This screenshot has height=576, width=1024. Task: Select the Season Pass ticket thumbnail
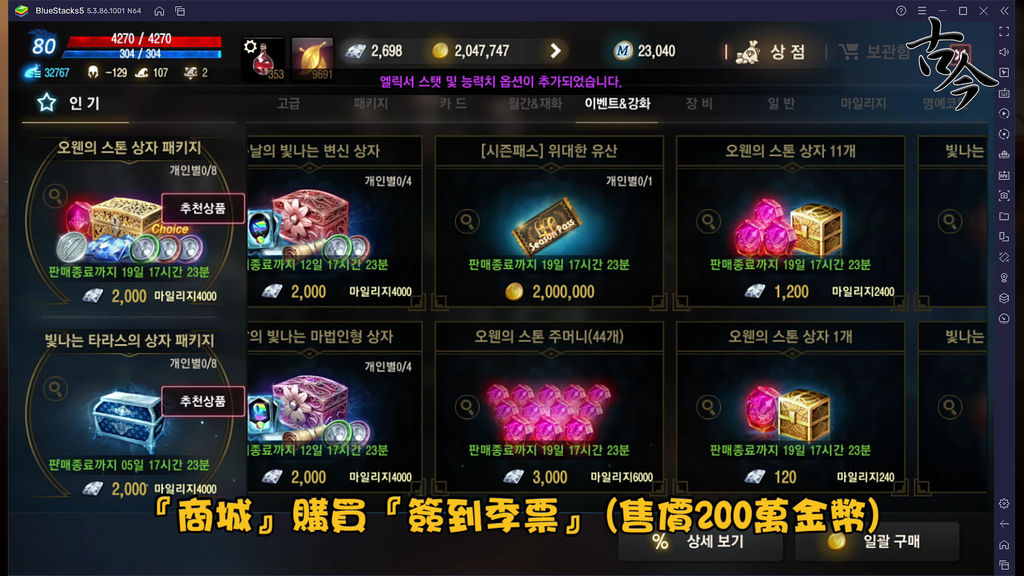pyautogui.click(x=547, y=226)
